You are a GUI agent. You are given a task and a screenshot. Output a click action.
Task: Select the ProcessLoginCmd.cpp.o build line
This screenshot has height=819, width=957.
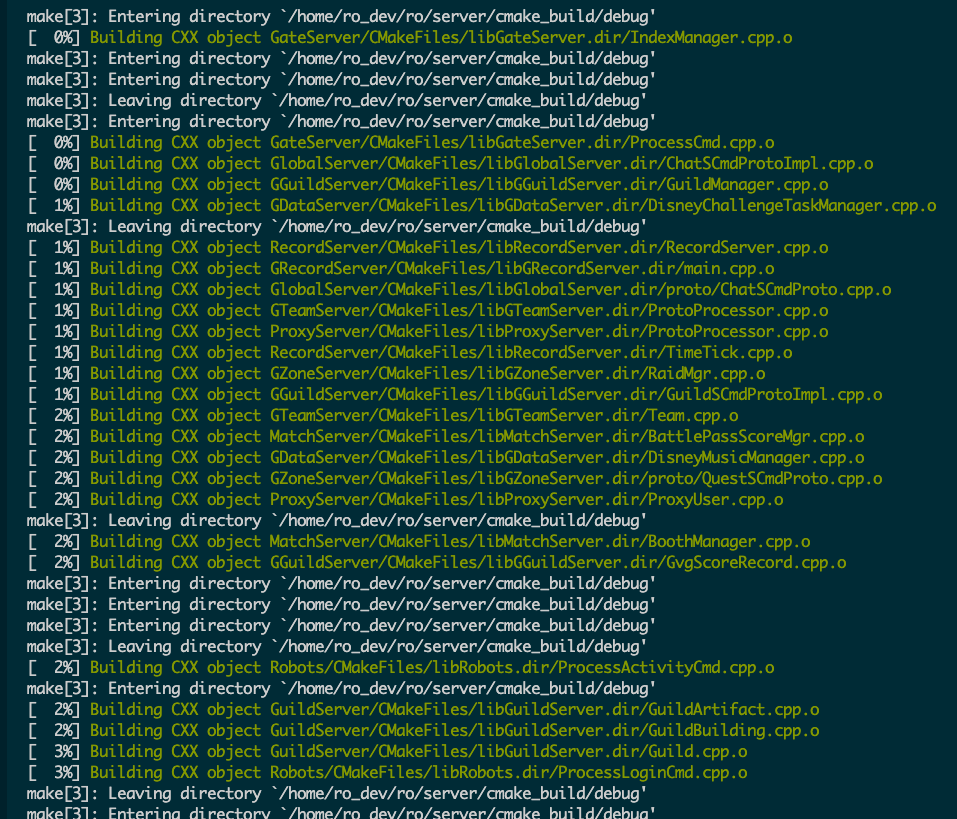(418, 772)
